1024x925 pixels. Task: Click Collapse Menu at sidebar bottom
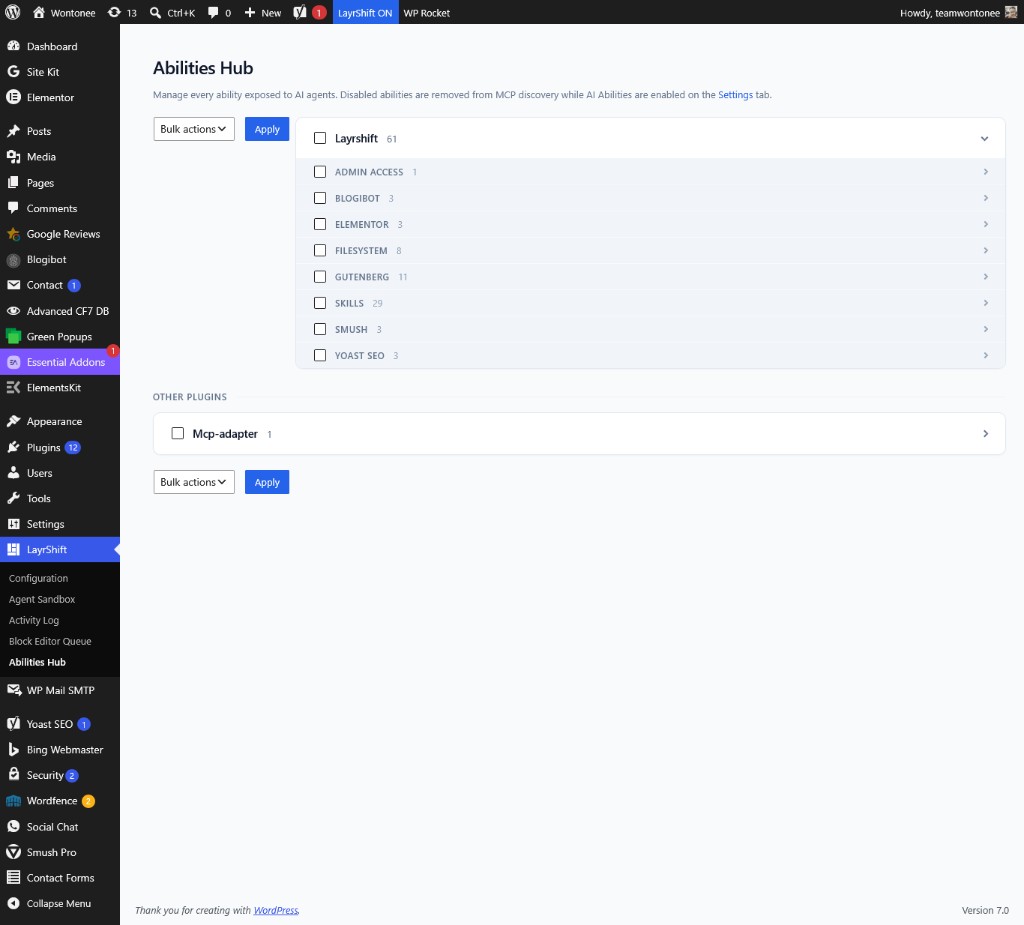click(60, 903)
